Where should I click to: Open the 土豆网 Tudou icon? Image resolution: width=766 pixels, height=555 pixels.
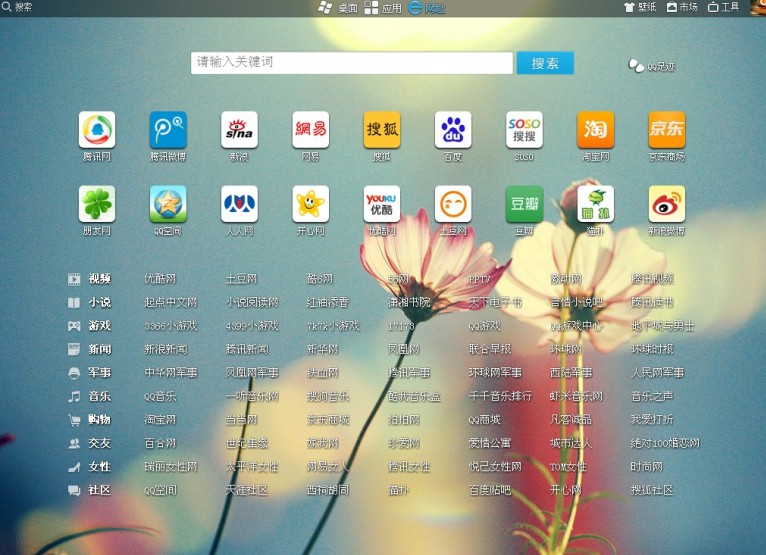(453, 204)
